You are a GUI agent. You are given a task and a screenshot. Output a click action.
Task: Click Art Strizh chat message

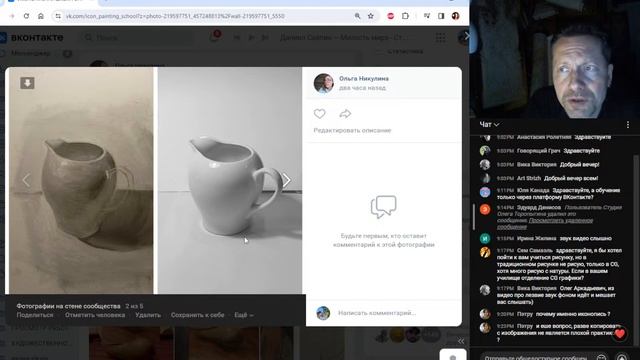pyautogui.click(x=539, y=178)
